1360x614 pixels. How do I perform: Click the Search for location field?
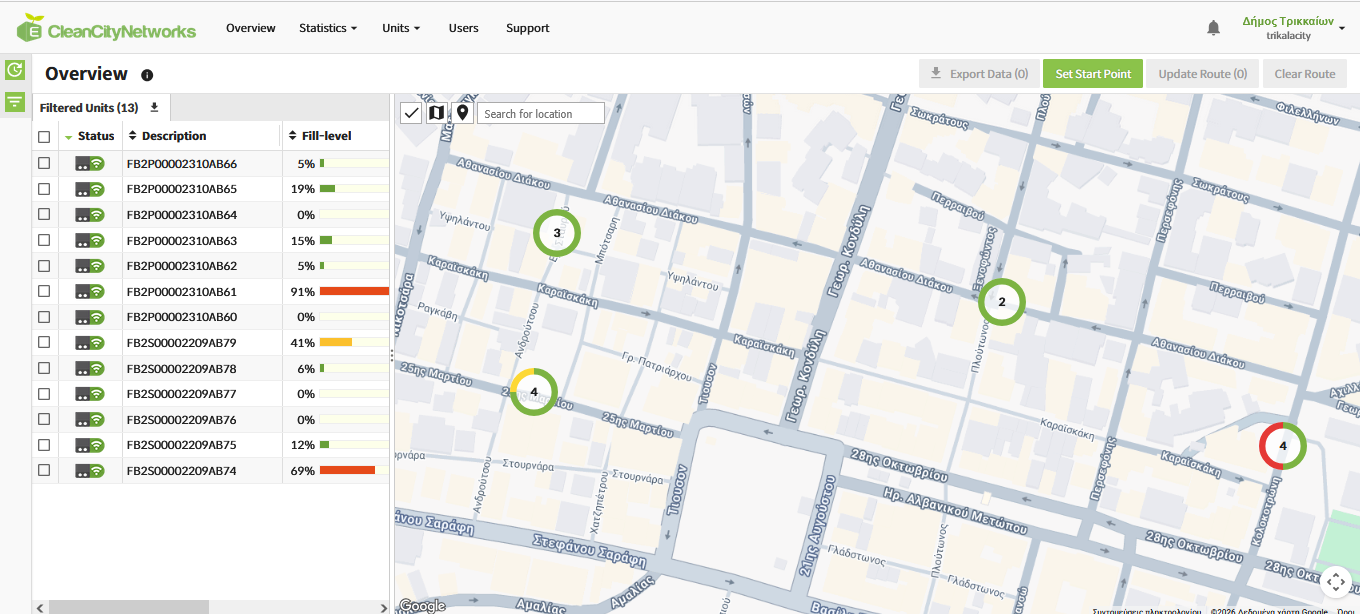coord(540,114)
